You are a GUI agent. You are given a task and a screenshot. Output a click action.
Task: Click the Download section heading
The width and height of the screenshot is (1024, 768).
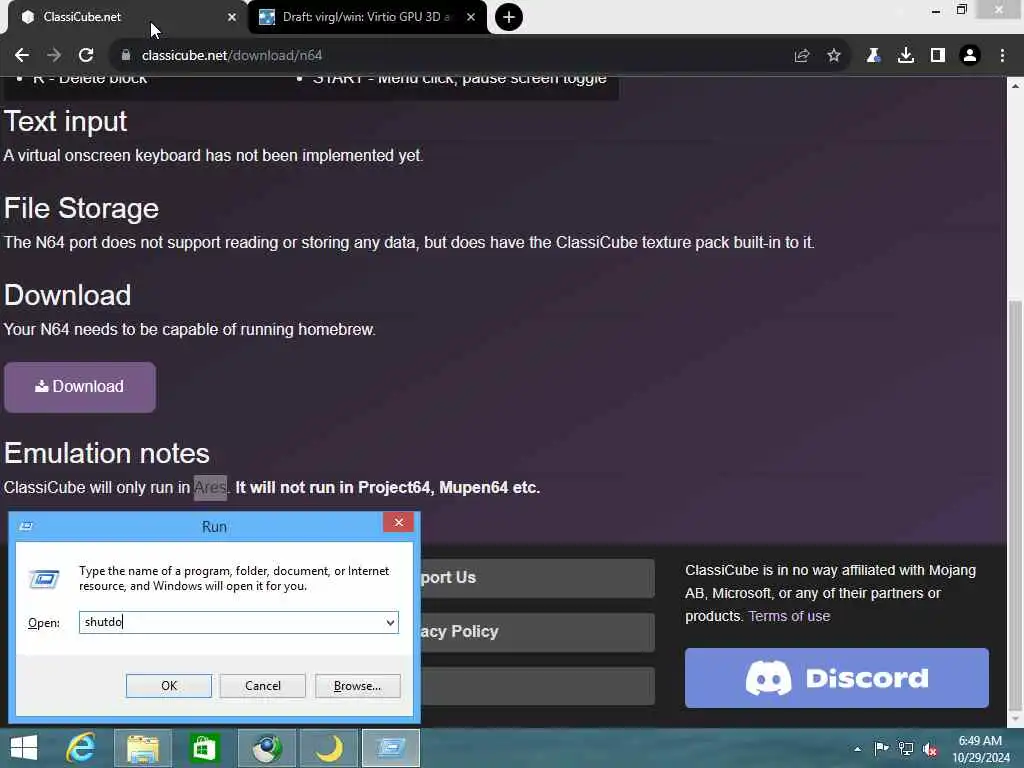[x=68, y=295]
